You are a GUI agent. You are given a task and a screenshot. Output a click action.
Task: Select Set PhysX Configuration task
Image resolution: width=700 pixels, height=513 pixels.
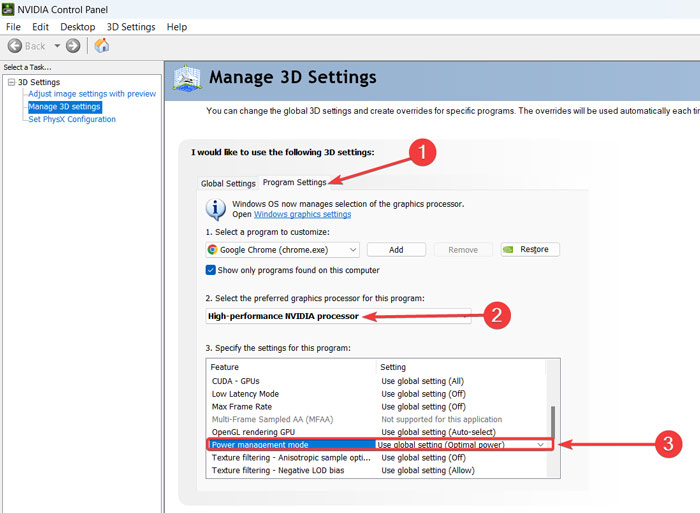coord(72,119)
